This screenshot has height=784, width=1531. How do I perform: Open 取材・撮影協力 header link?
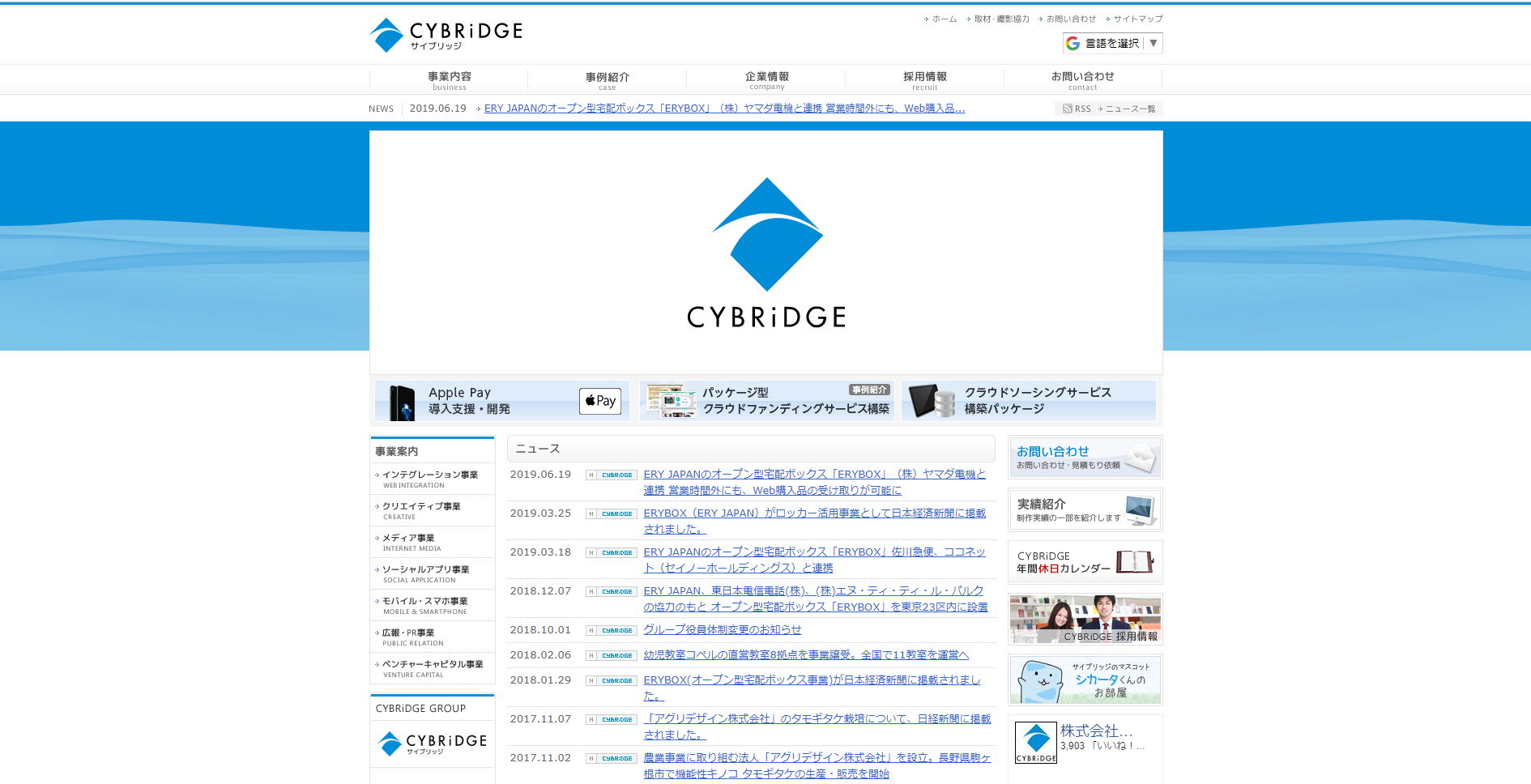point(998,19)
